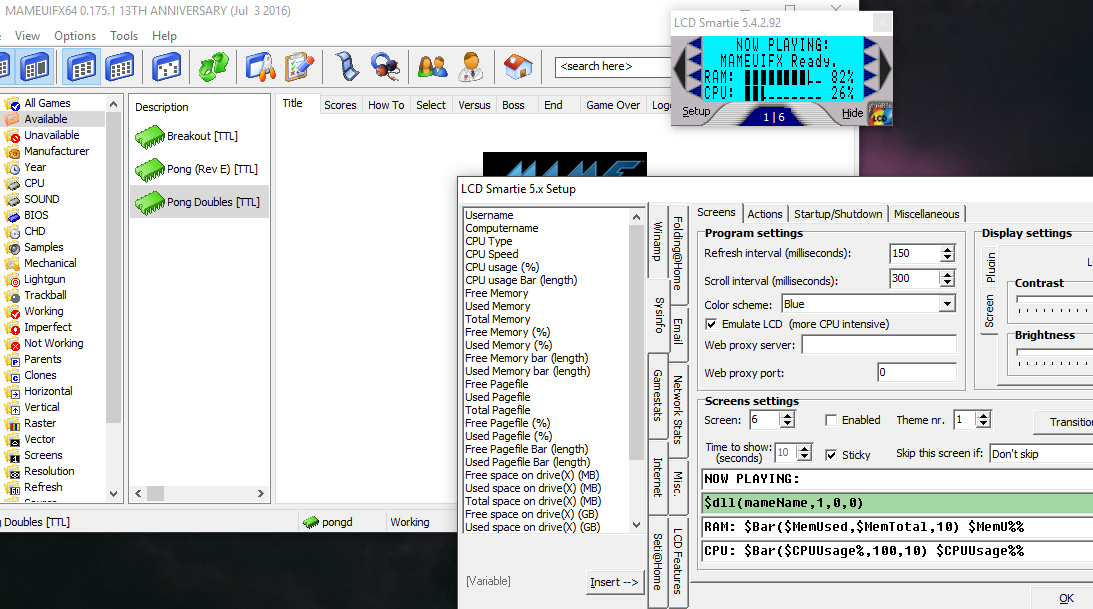Toggle the Emulate LCD checkbox
This screenshot has width=1093, height=609.
click(x=711, y=324)
